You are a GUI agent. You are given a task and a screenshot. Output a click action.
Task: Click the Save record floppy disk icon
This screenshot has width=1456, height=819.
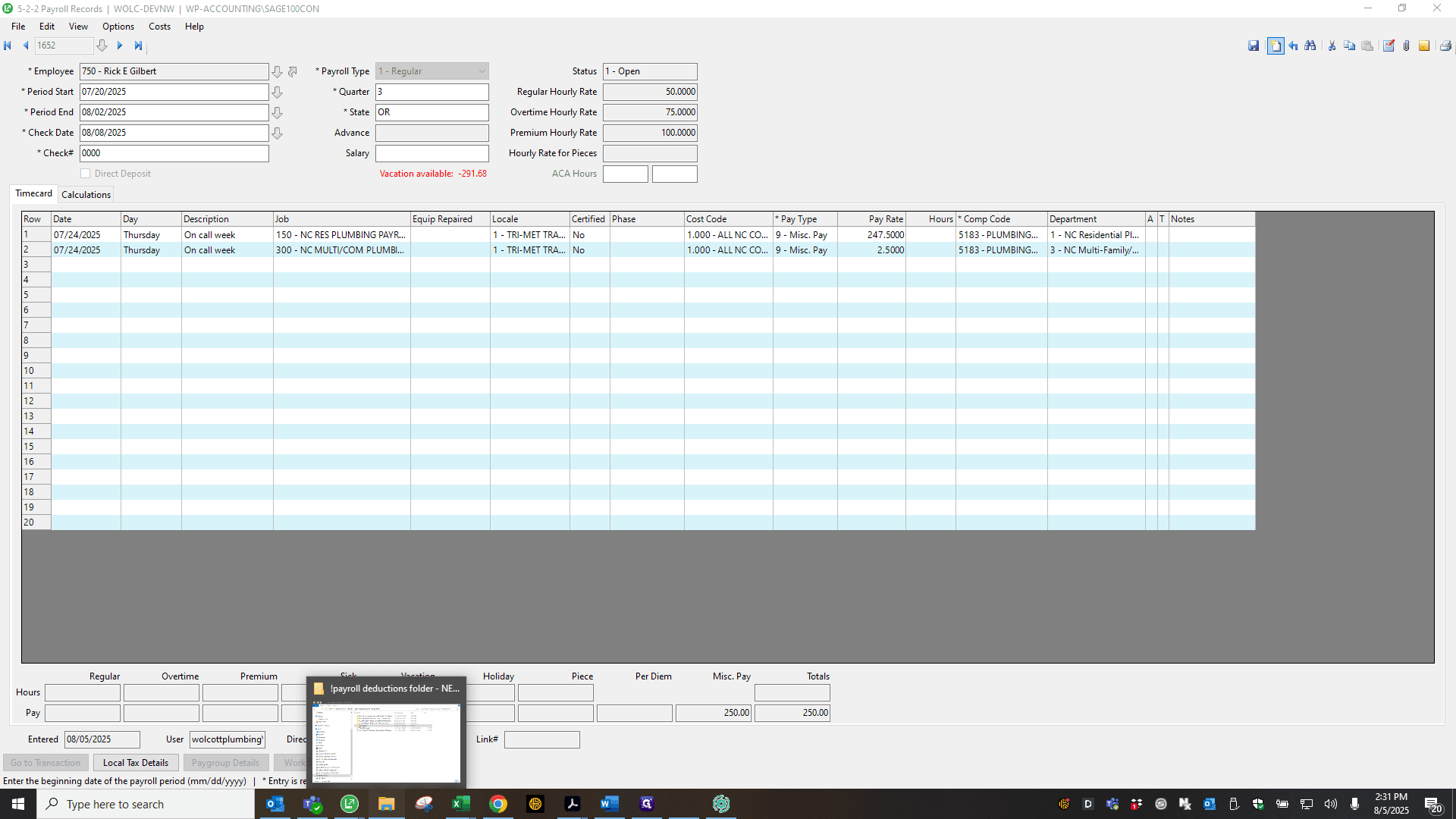pyautogui.click(x=1254, y=46)
